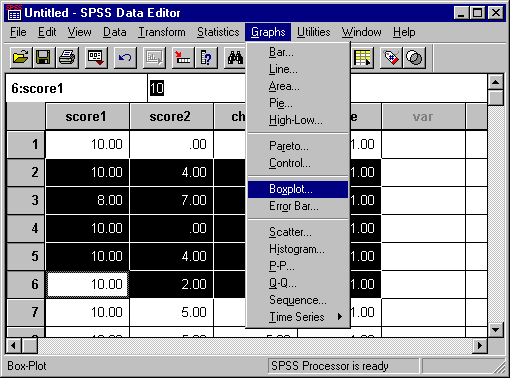Close the open Graphs menu
The height and width of the screenshot is (378, 510).
click(x=268, y=32)
